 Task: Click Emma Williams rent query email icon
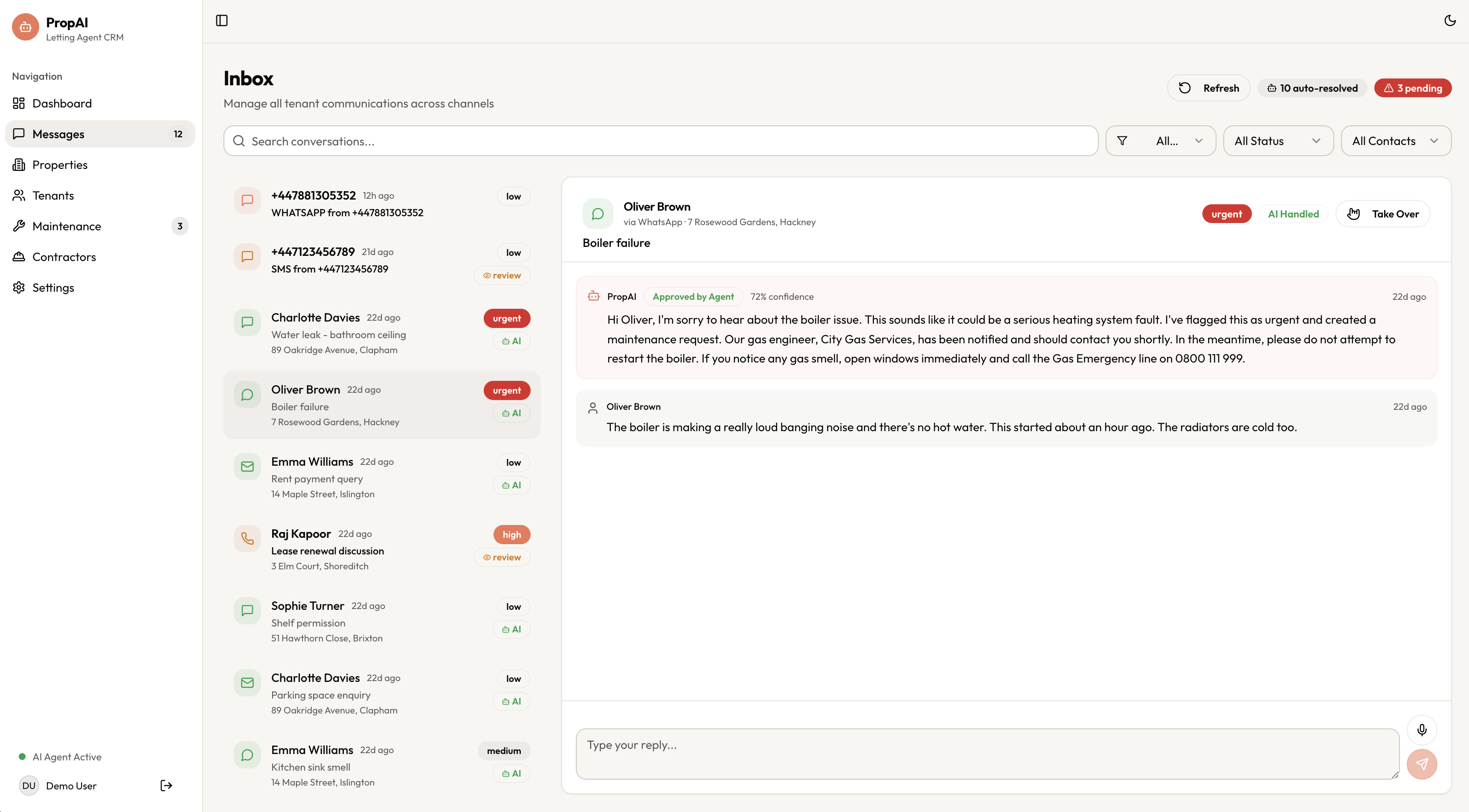[247, 467]
